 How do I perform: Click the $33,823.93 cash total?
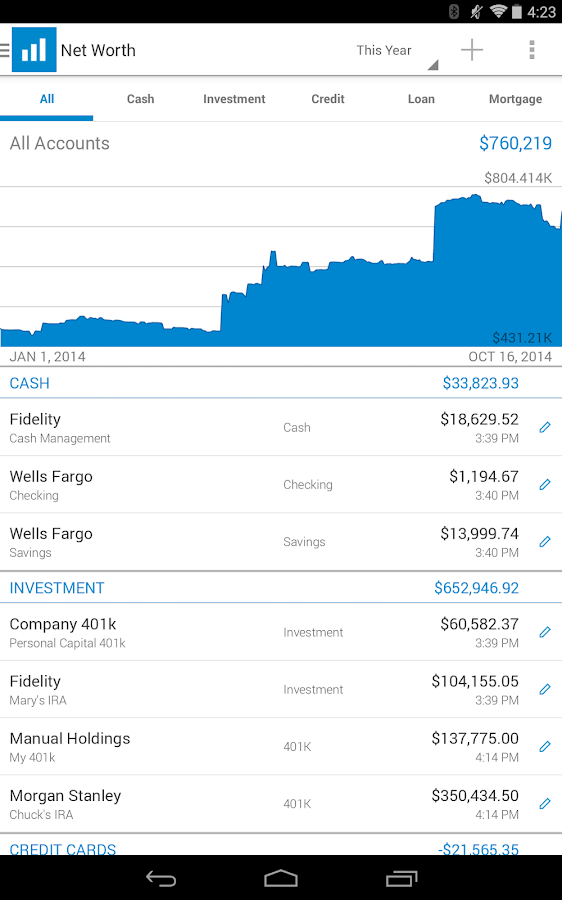click(x=480, y=383)
